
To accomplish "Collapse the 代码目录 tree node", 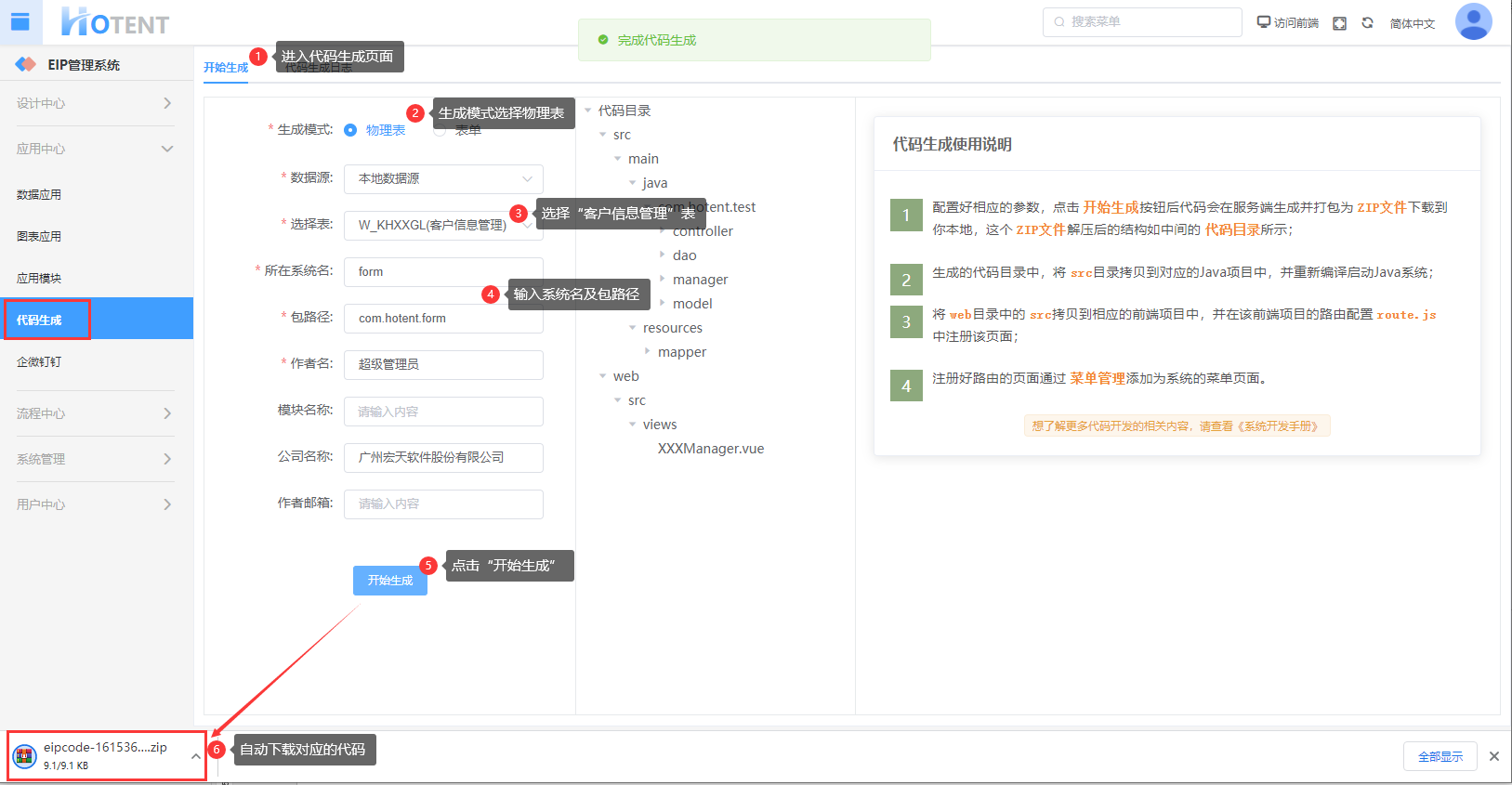I will coord(588,111).
